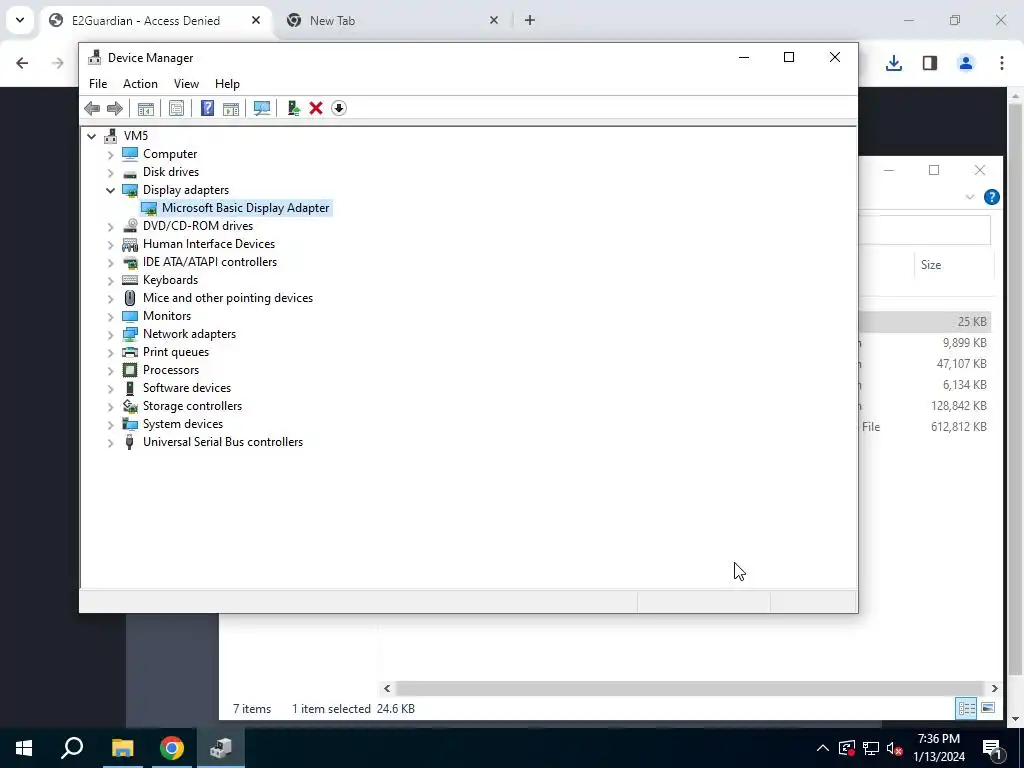Open the File menu

click(x=98, y=84)
